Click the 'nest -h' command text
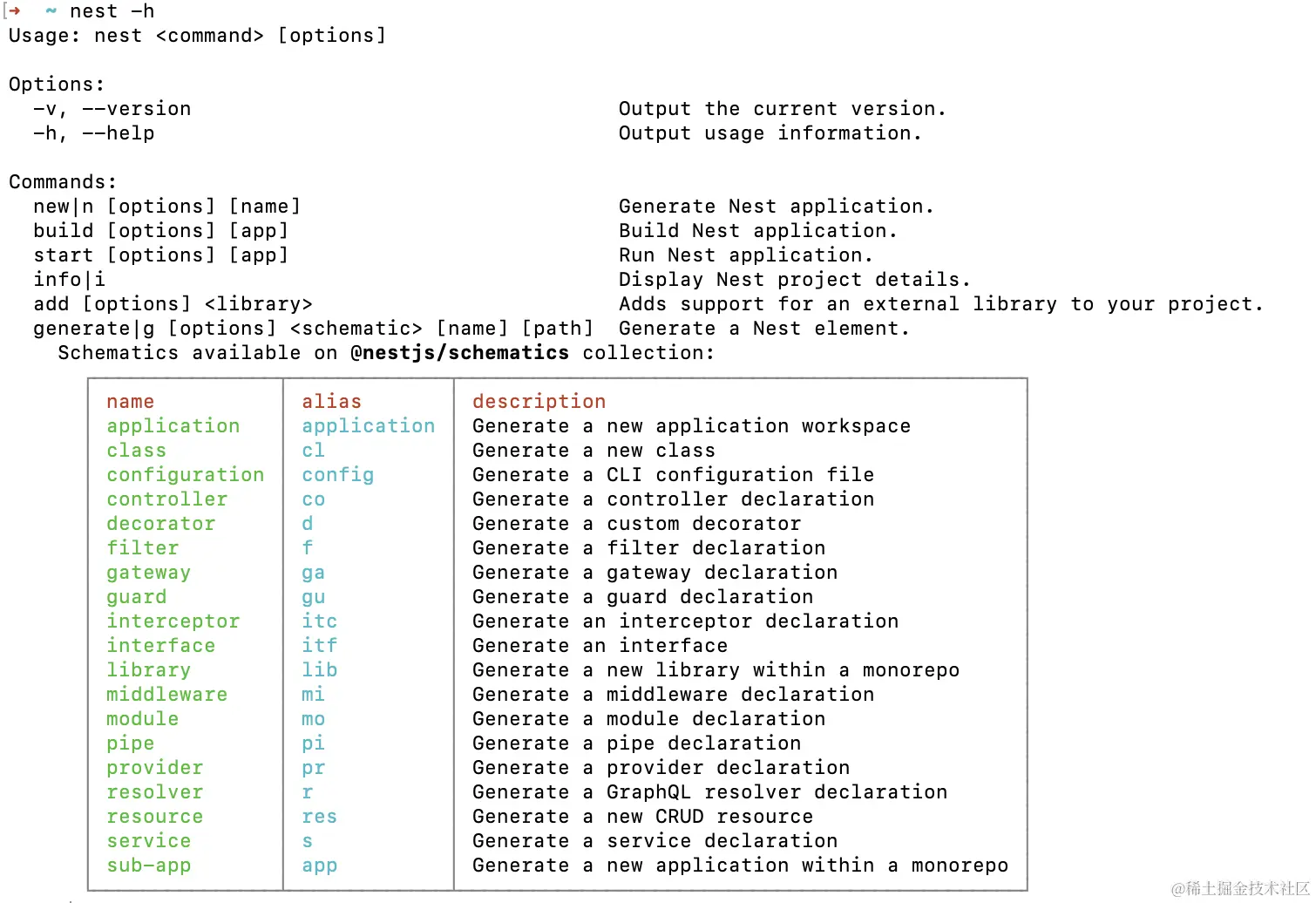Viewport: 1316px width, 903px height. [112, 11]
